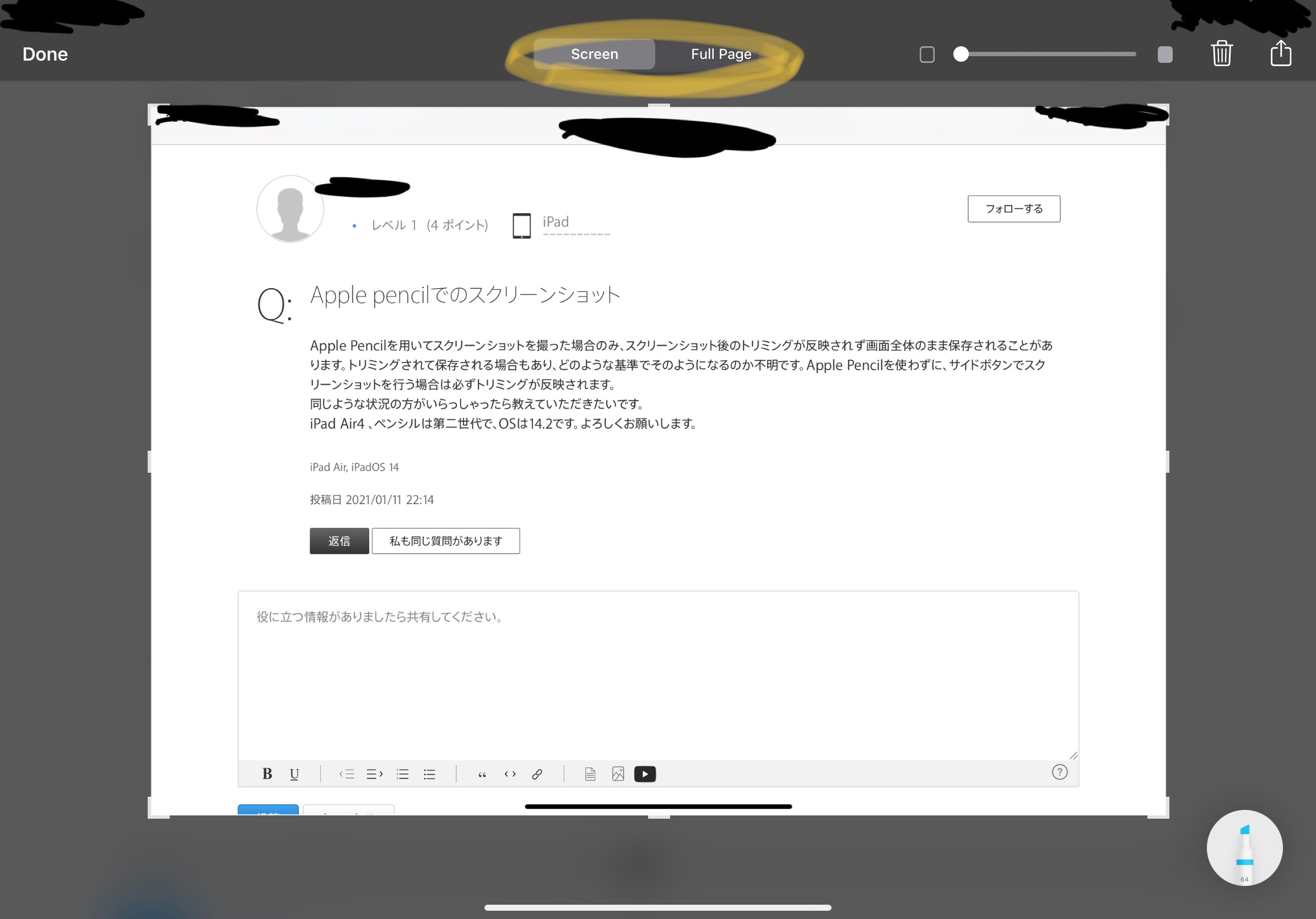
Task: Insert a block quote
Action: coord(482,774)
